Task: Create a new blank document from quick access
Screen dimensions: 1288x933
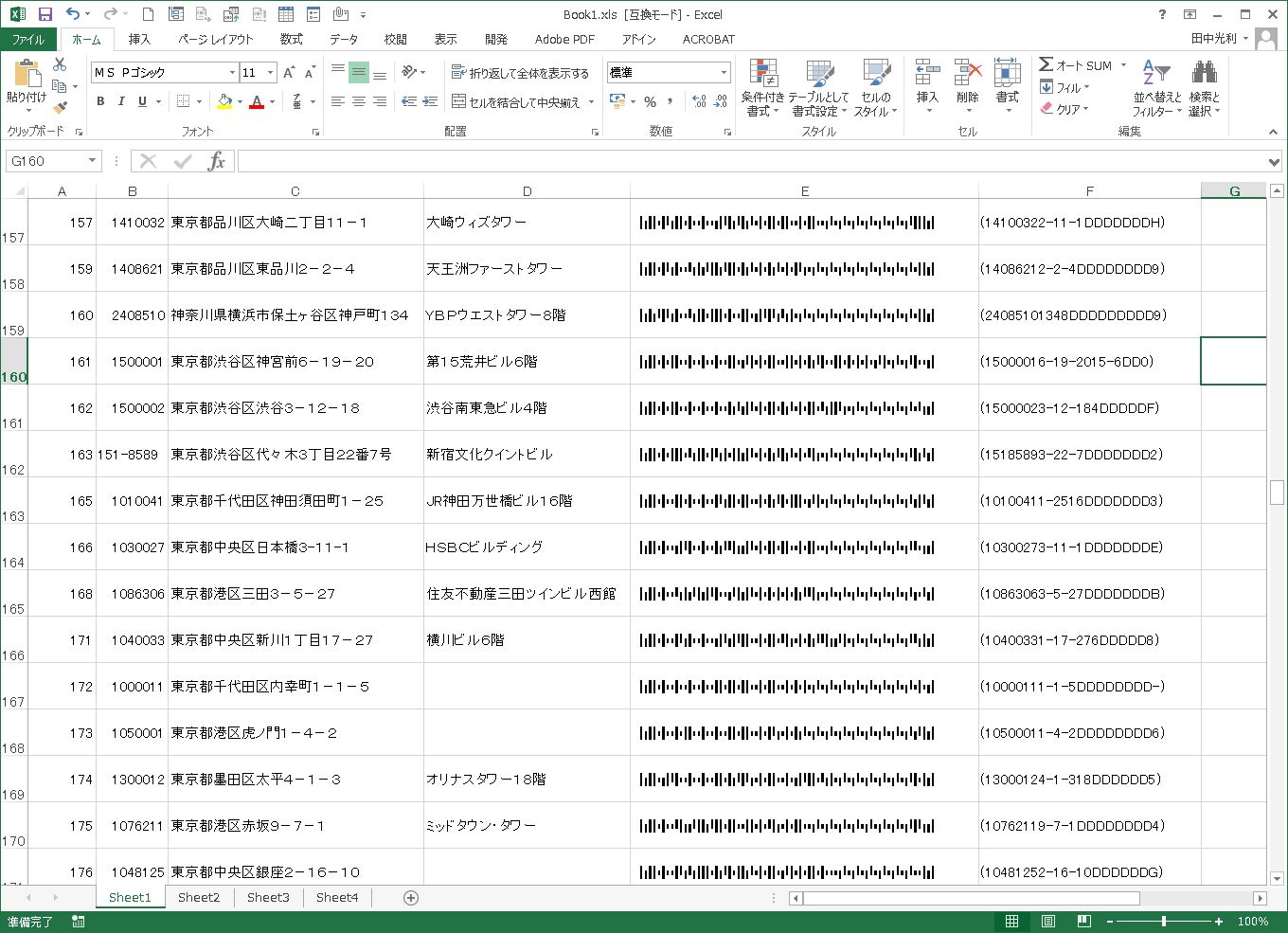Action: pyautogui.click(x=148, y=14)
